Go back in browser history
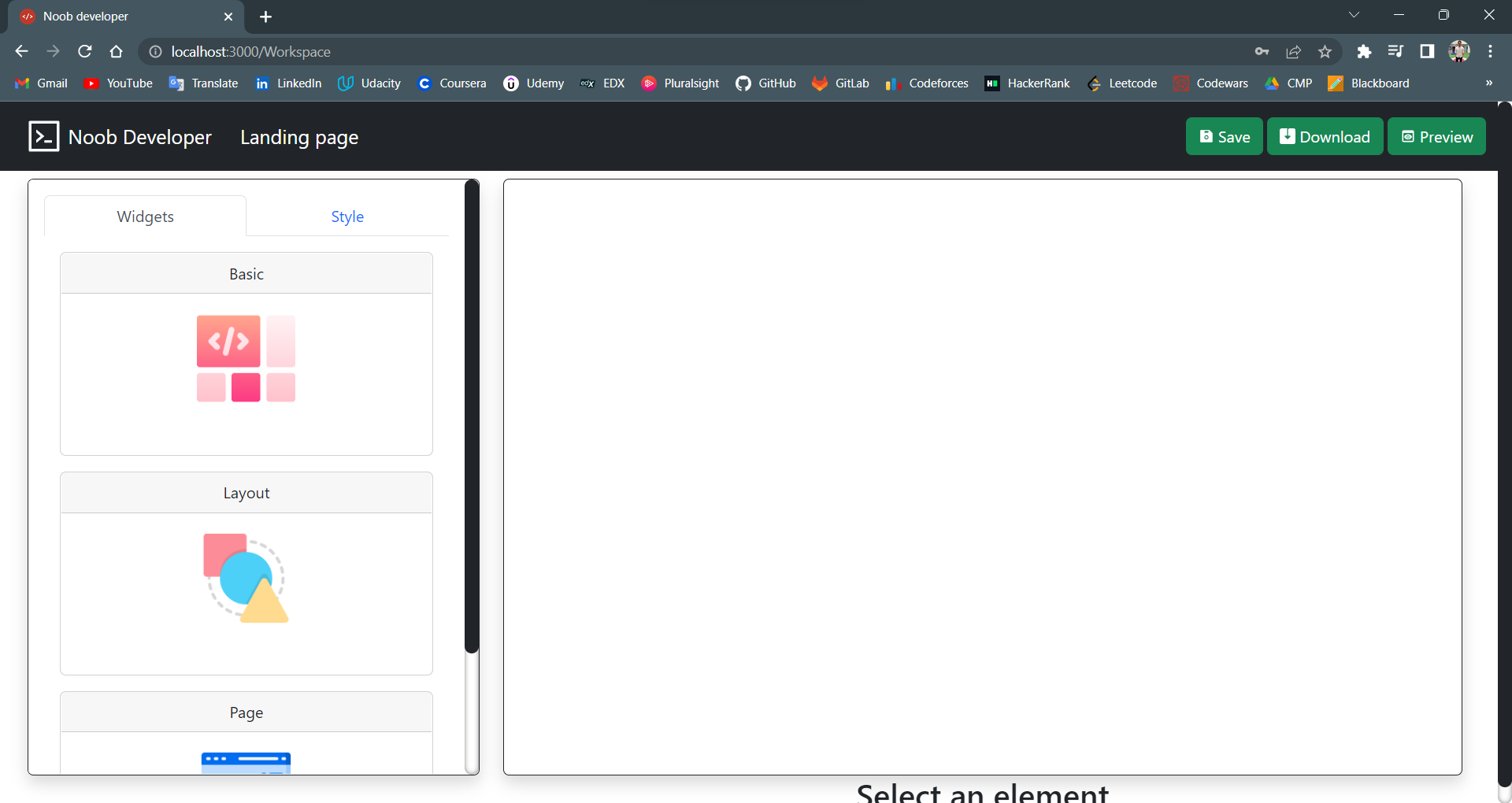The image size is (1512, 803). point(21,51)
